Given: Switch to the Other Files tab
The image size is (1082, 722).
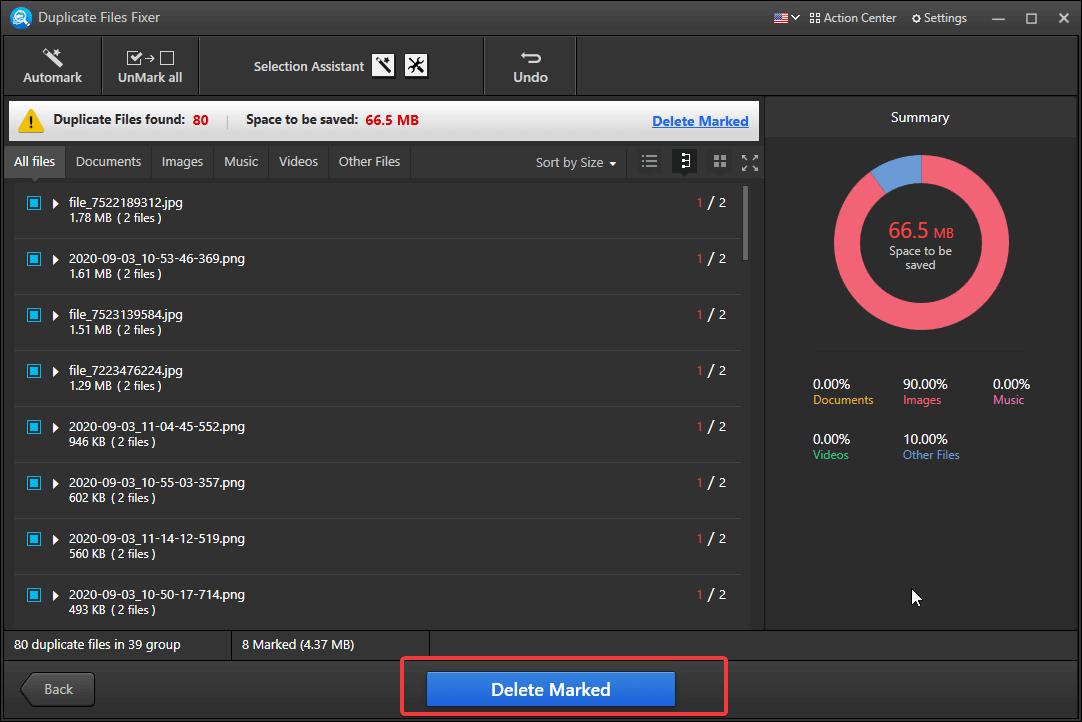Looking at the screenshot, I should (369, 162).
